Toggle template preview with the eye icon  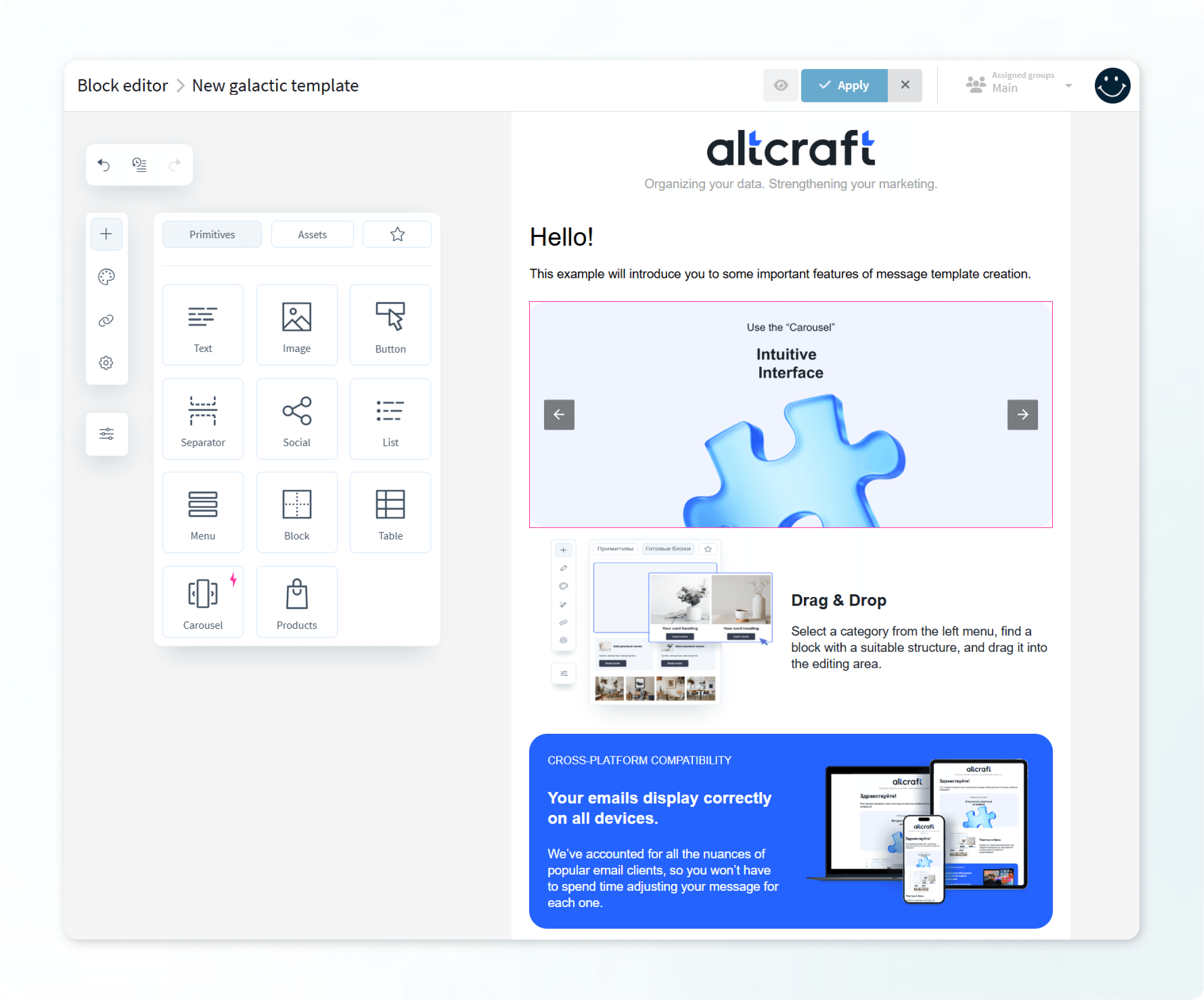(781, 85)
